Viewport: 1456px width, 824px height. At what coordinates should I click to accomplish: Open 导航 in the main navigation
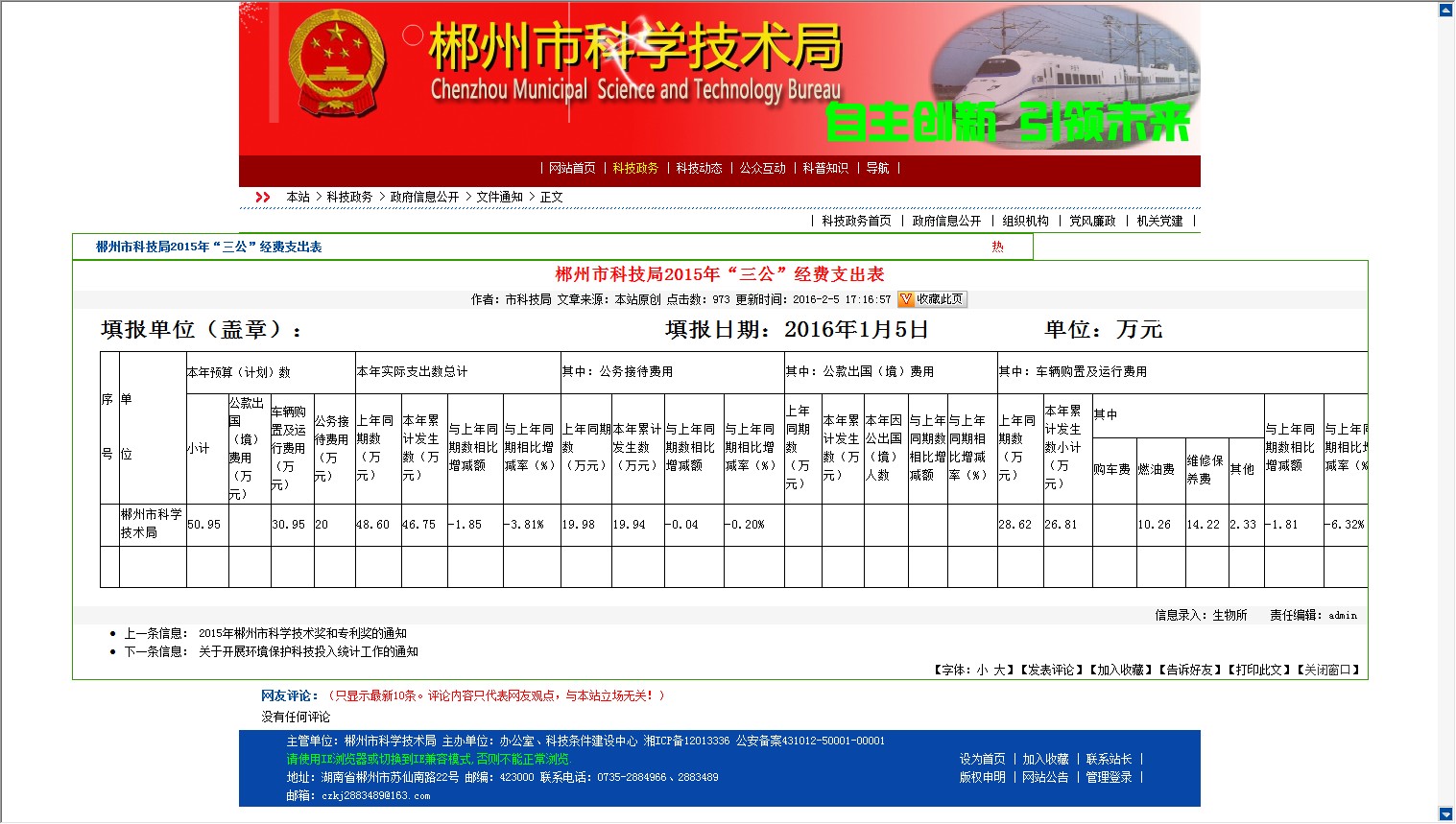[x=877, y=168]
